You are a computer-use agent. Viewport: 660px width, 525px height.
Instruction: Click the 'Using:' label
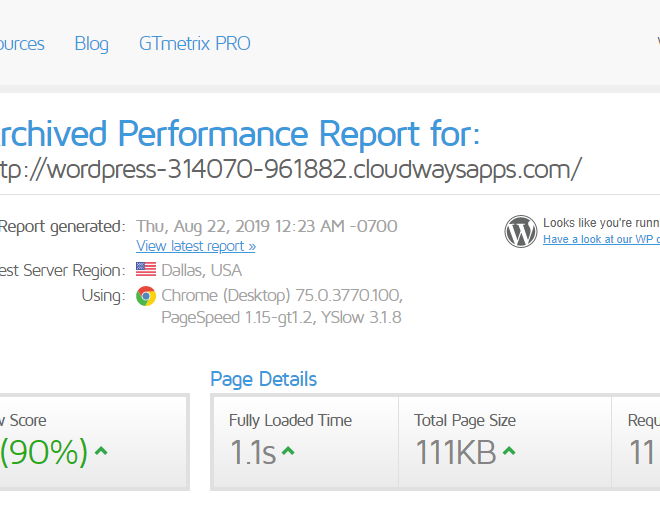click(104, 296)
